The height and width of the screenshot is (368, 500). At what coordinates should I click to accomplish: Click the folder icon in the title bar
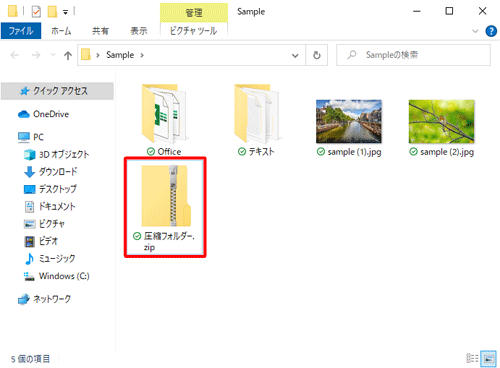coord(13,11)
